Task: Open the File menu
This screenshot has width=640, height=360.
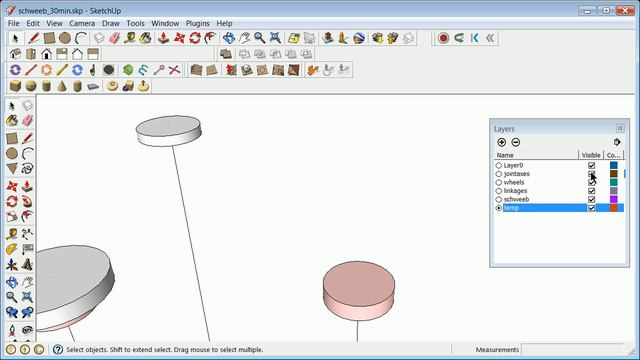Action: tap(13, 23)
